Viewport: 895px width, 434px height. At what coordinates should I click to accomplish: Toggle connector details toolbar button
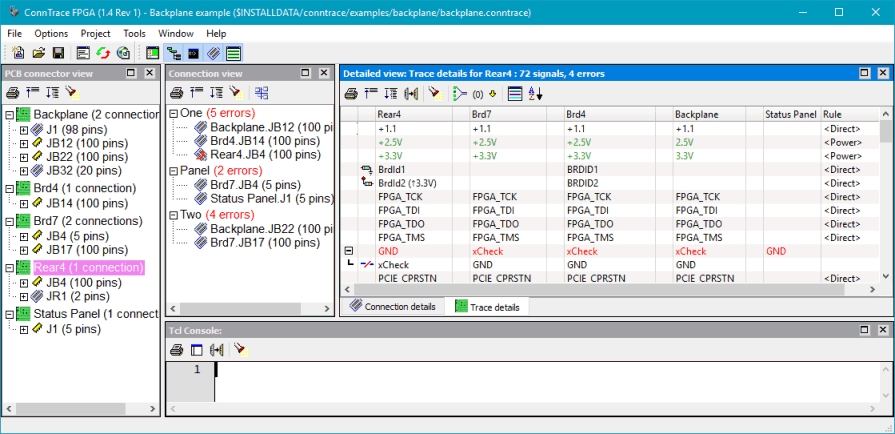213,53
